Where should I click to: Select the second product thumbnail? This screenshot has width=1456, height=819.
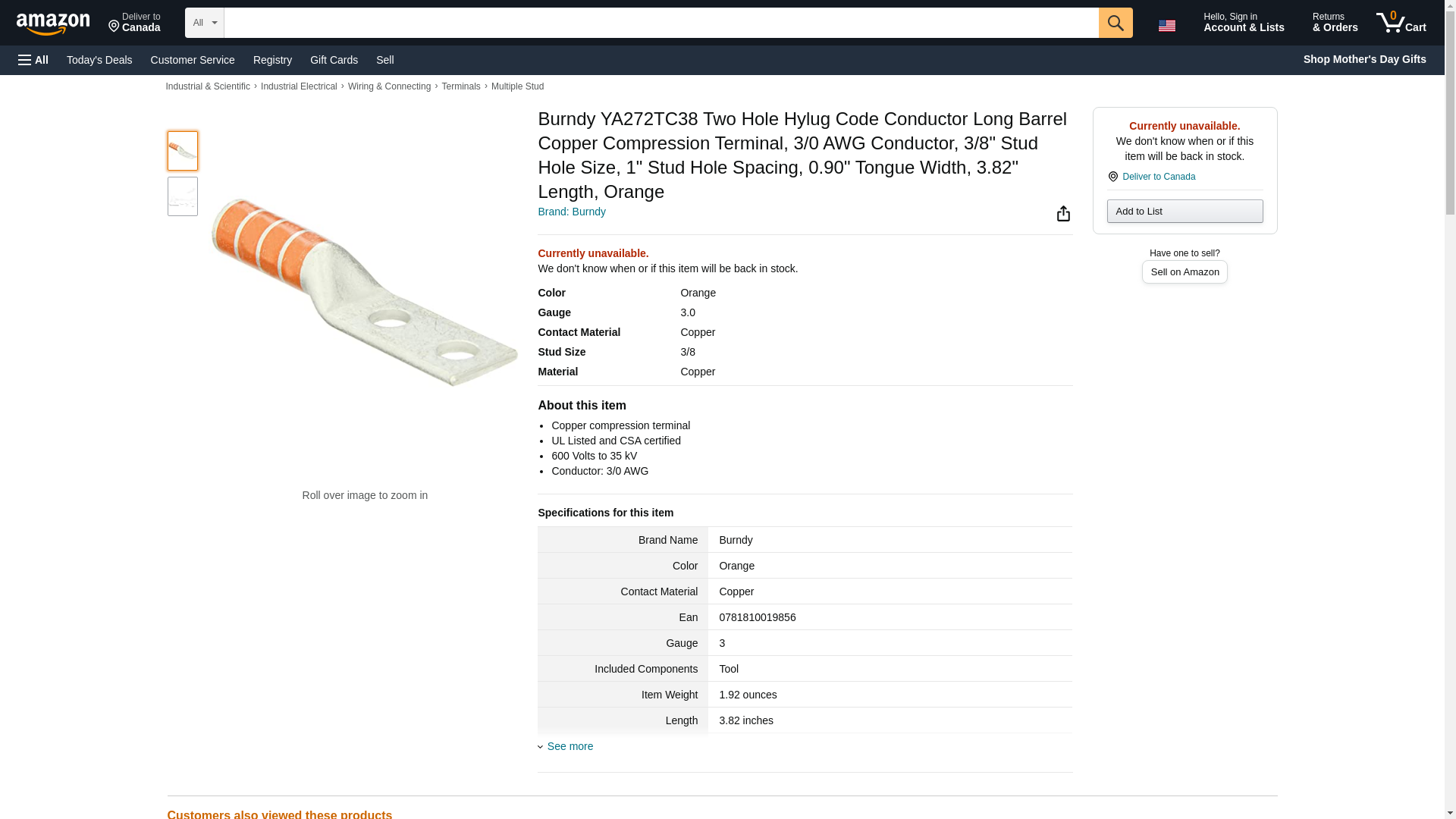[x=183, y=196]
